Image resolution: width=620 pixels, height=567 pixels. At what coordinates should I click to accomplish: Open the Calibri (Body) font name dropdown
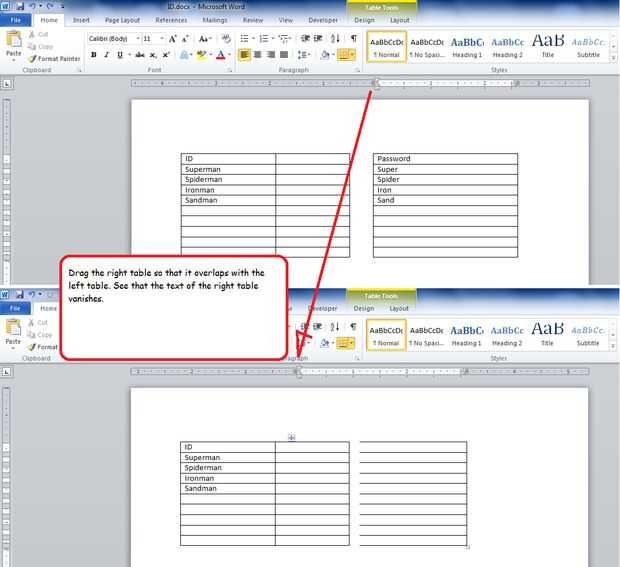pyautogui.click(x=138, y=38)
